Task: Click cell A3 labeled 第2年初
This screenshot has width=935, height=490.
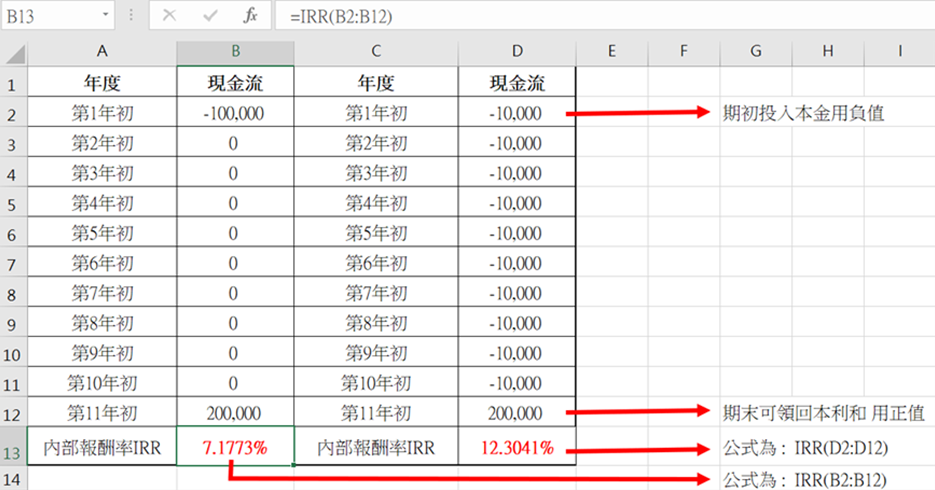Action: click(x=102, y=142)
